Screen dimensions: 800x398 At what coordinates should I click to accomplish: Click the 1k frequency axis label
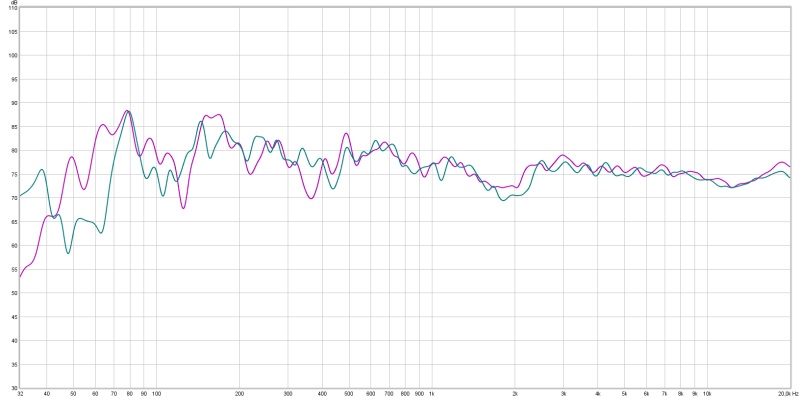coord(432,394)
